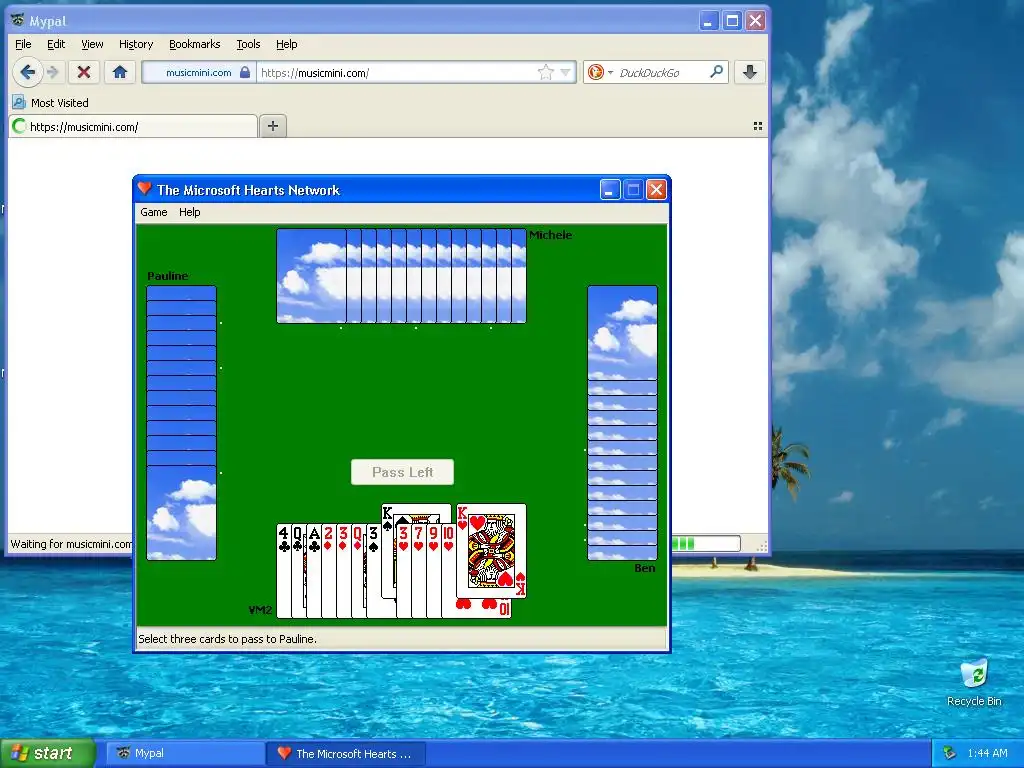
Task: Open Mypal History menu
Action: (136, 44)
